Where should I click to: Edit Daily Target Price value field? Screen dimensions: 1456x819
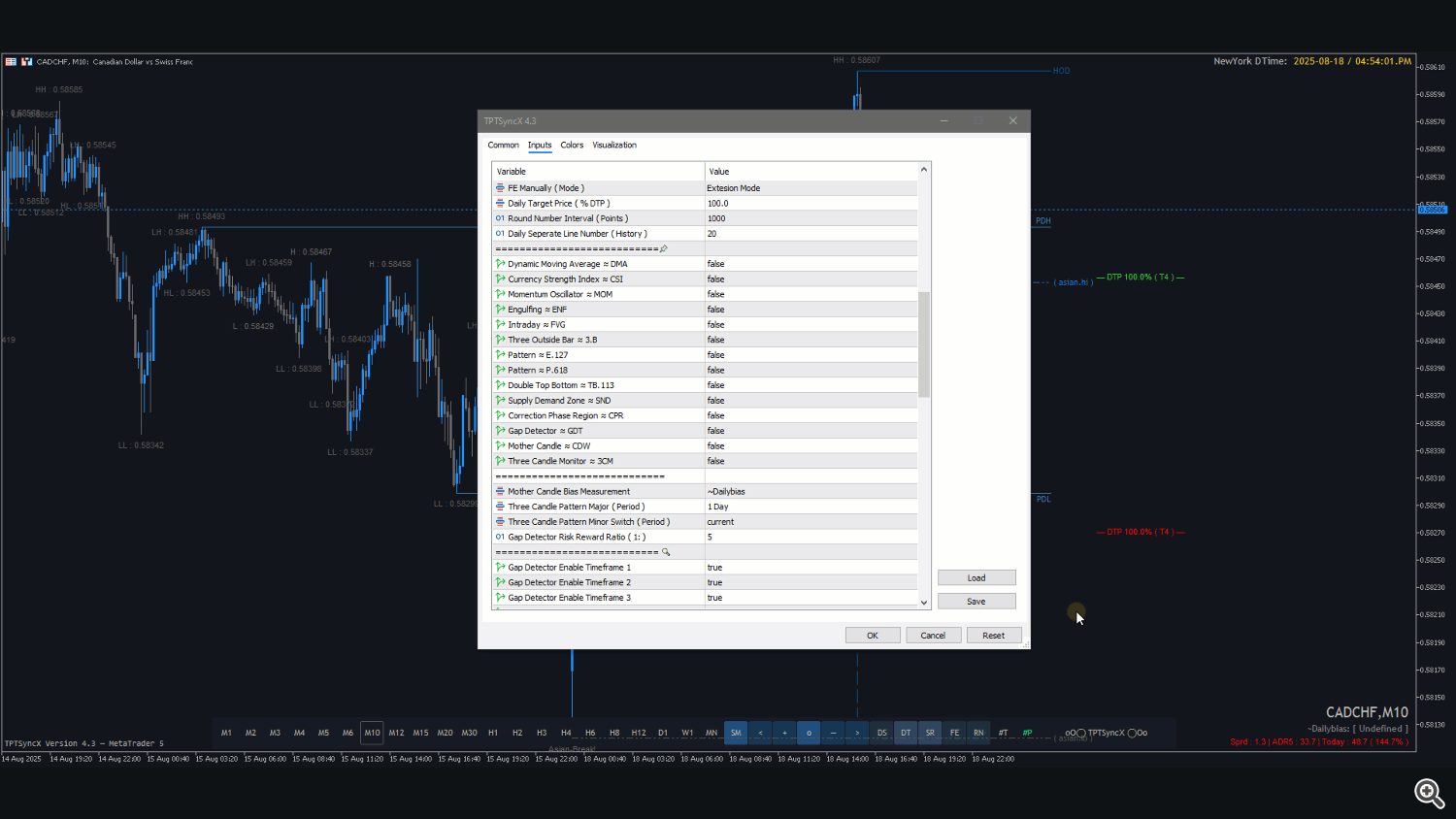[811, 204]
